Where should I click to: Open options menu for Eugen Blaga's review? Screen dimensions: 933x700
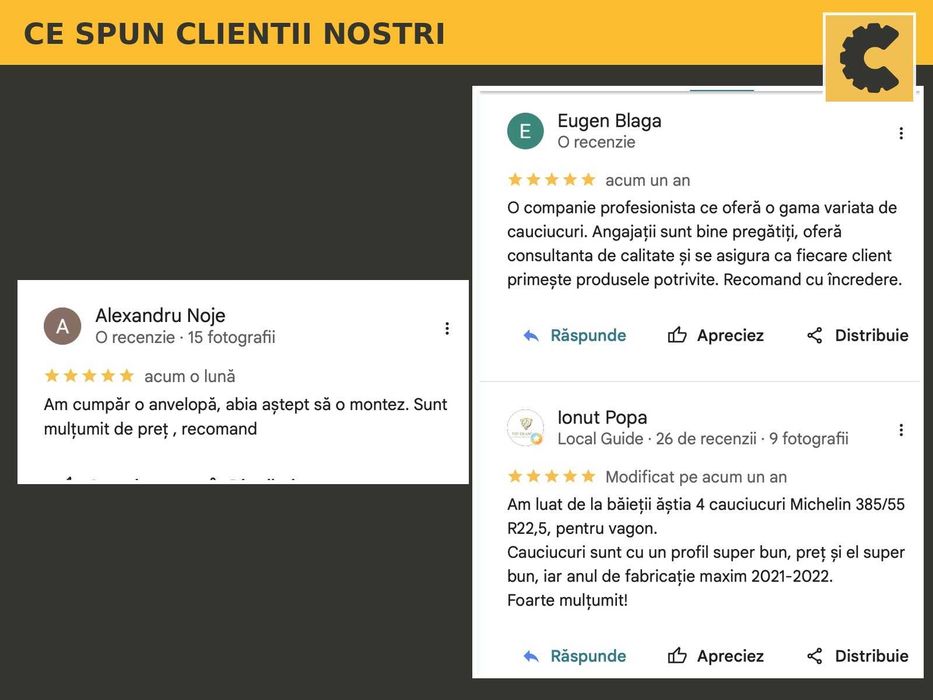click(901, 133)
